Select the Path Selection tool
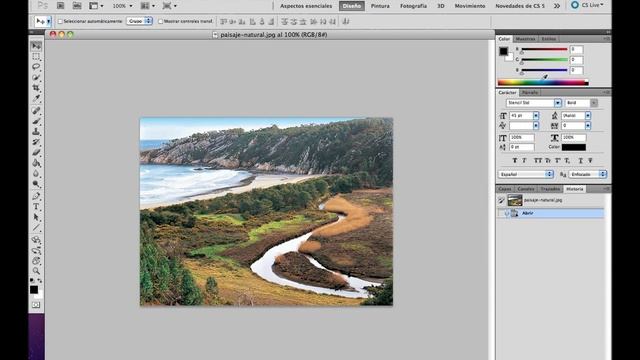The height and width of the screenshot is (360, 640). pyautogui.click(x=36, y=217)
